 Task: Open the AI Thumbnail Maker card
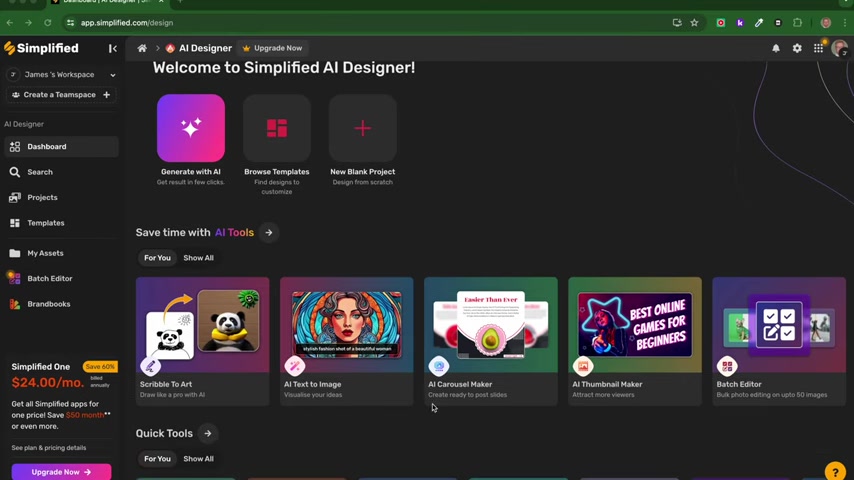[x=634, y=340]
